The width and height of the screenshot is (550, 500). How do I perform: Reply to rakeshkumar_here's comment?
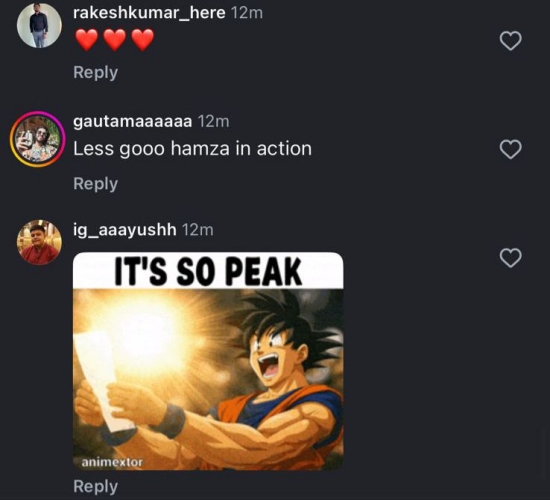coord(95,73)
